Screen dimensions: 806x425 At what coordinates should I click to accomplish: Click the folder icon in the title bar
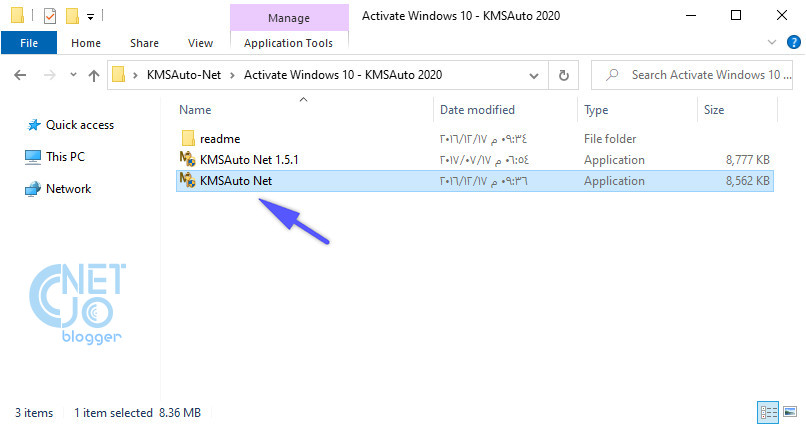click(17, 15)
